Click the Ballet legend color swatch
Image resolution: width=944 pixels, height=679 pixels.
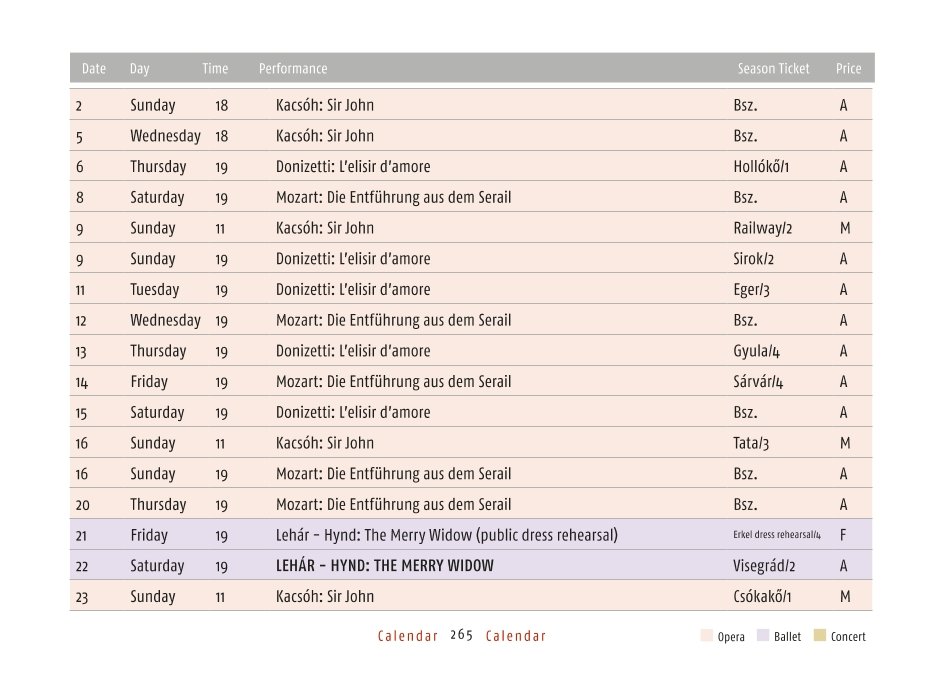pos(763,636)
